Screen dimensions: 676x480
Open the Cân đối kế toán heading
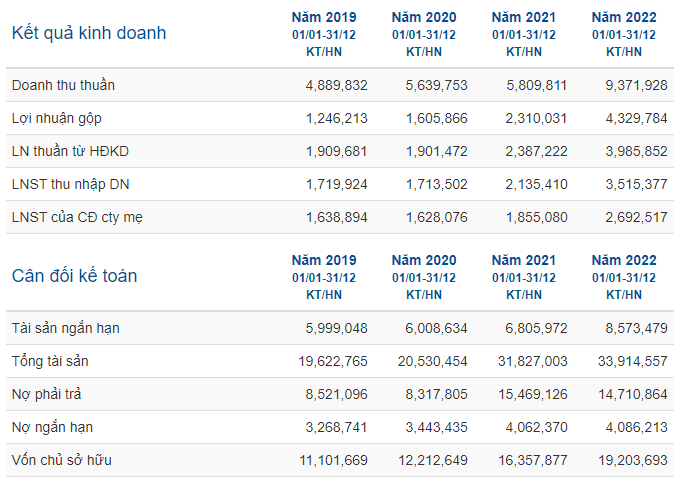tap(74, 276)
